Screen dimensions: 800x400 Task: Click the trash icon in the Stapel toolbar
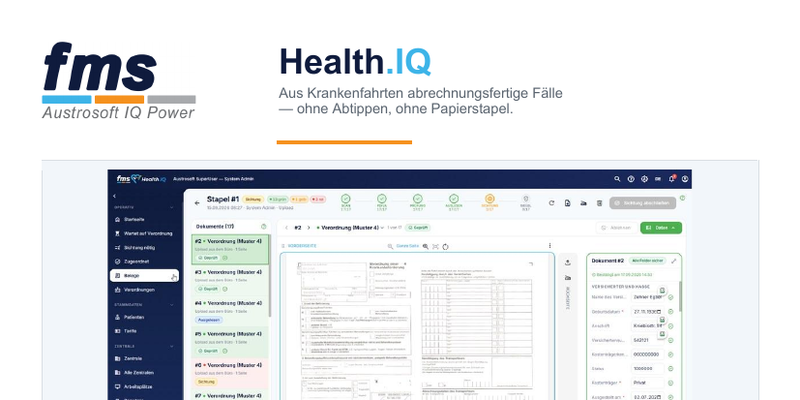599,203
